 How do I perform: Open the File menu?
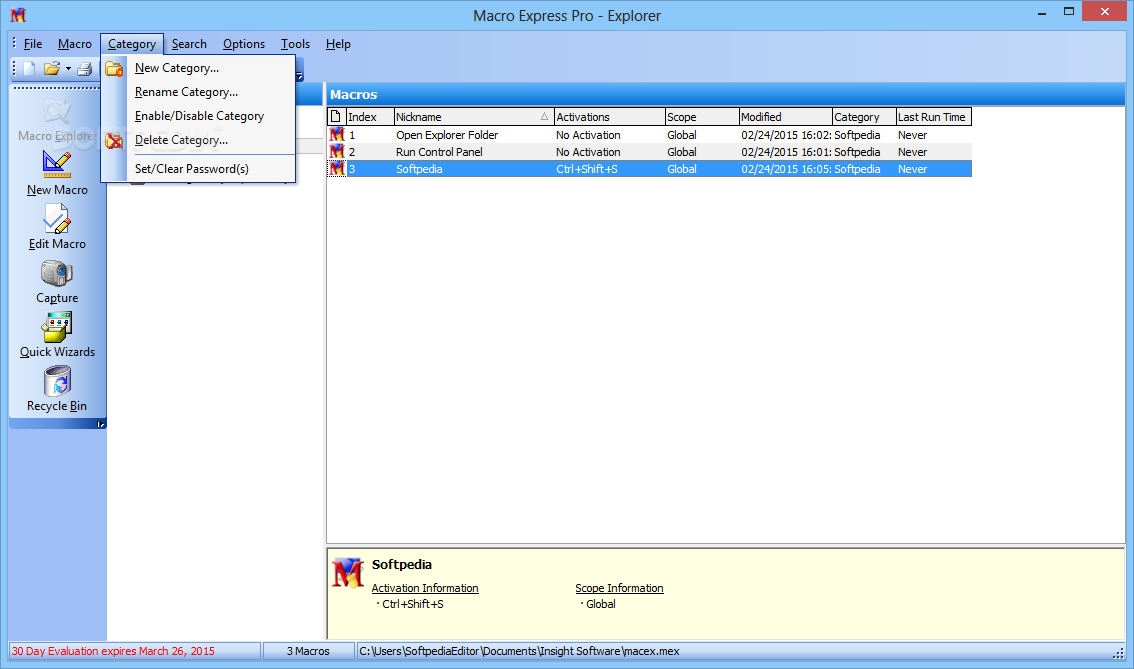pyautogui.click(x=33, y=44)
